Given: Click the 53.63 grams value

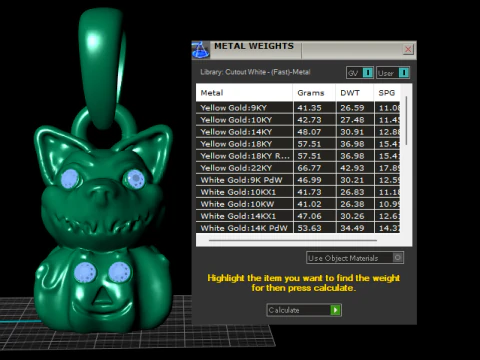Looking at the screenshot, I should [x=309, y=228].
